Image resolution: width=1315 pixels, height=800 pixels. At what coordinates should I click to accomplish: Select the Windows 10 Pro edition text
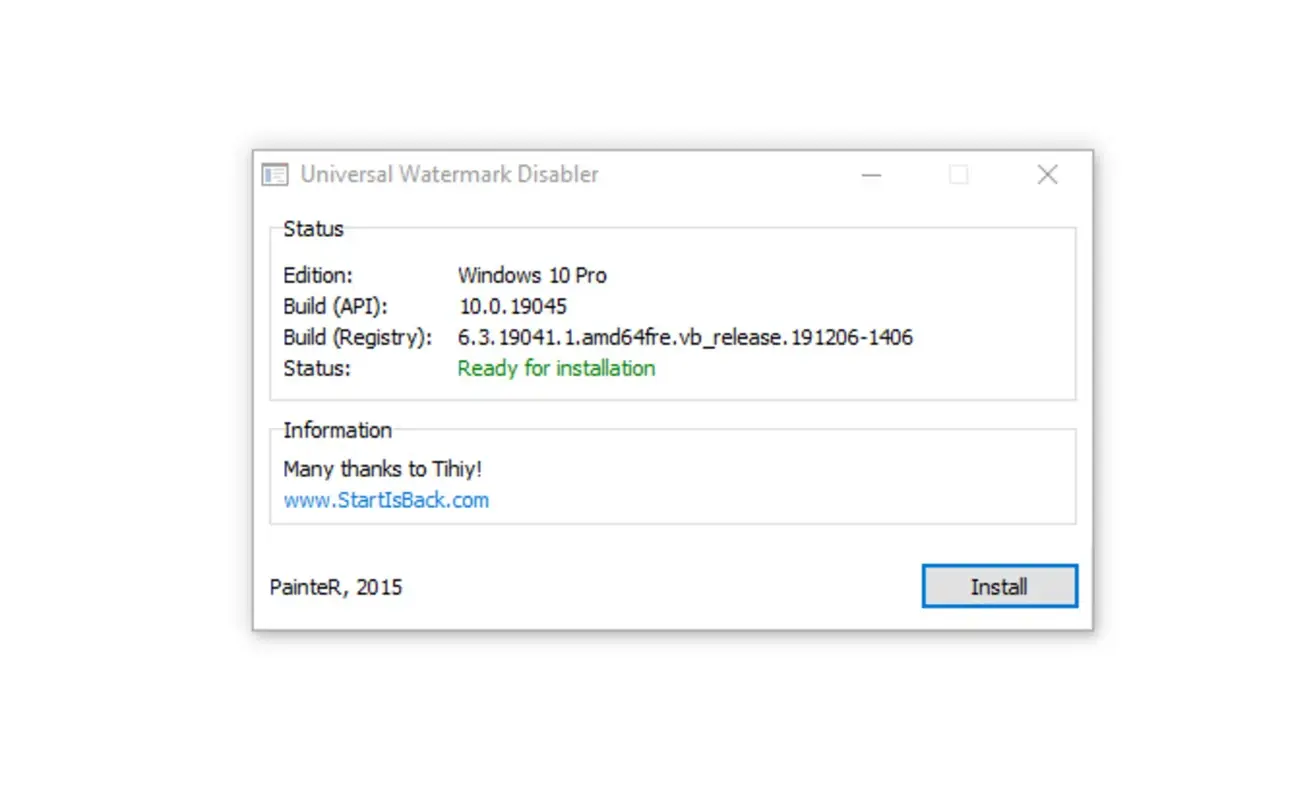tap(531, 275)
